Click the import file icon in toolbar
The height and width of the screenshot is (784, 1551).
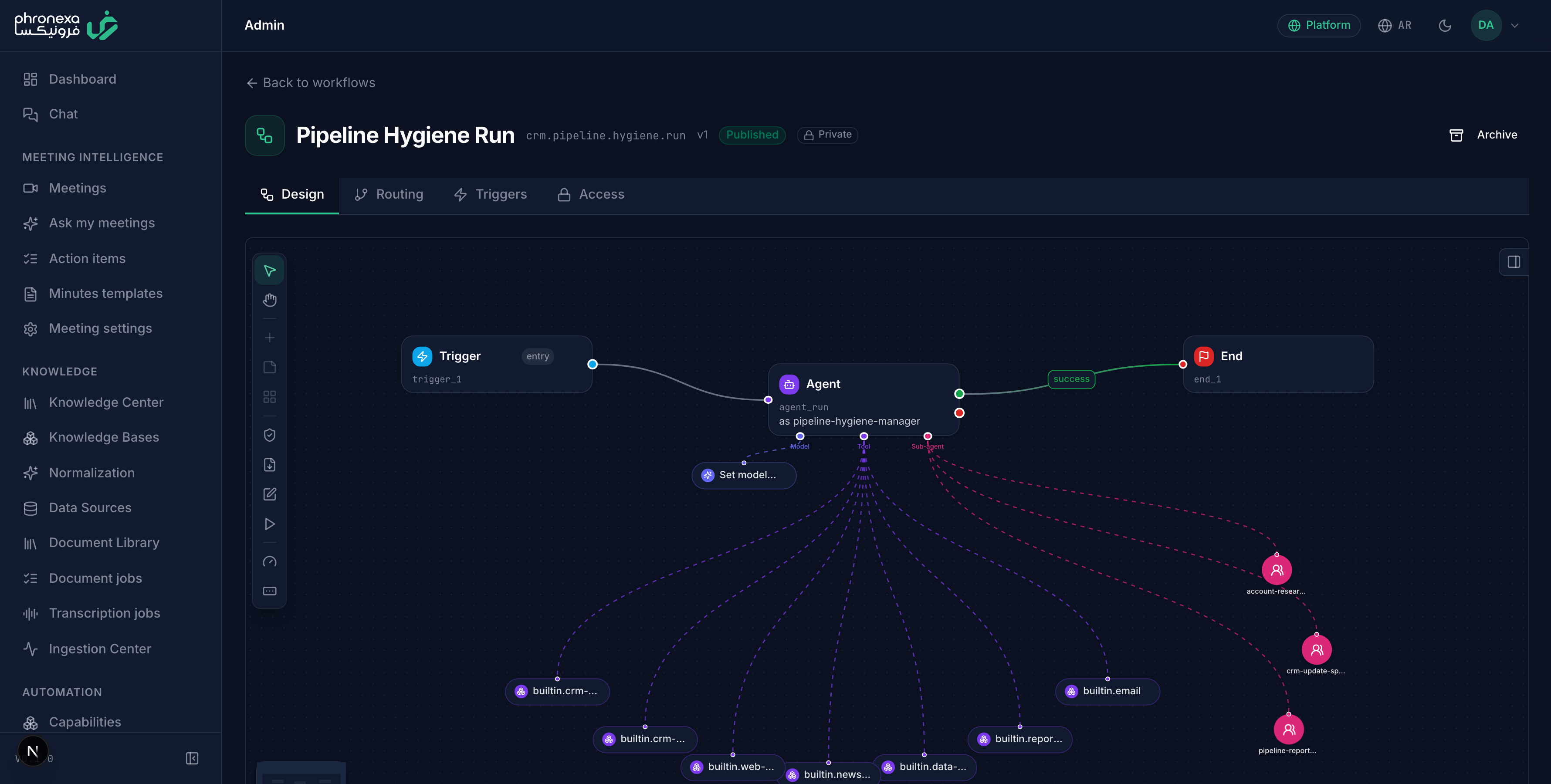point(269,465)
